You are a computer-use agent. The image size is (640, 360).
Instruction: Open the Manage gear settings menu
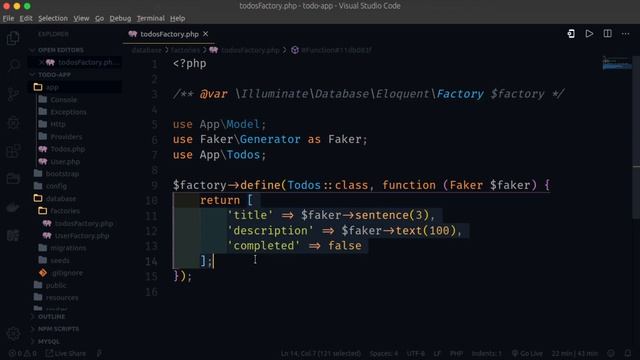(13, 334)
